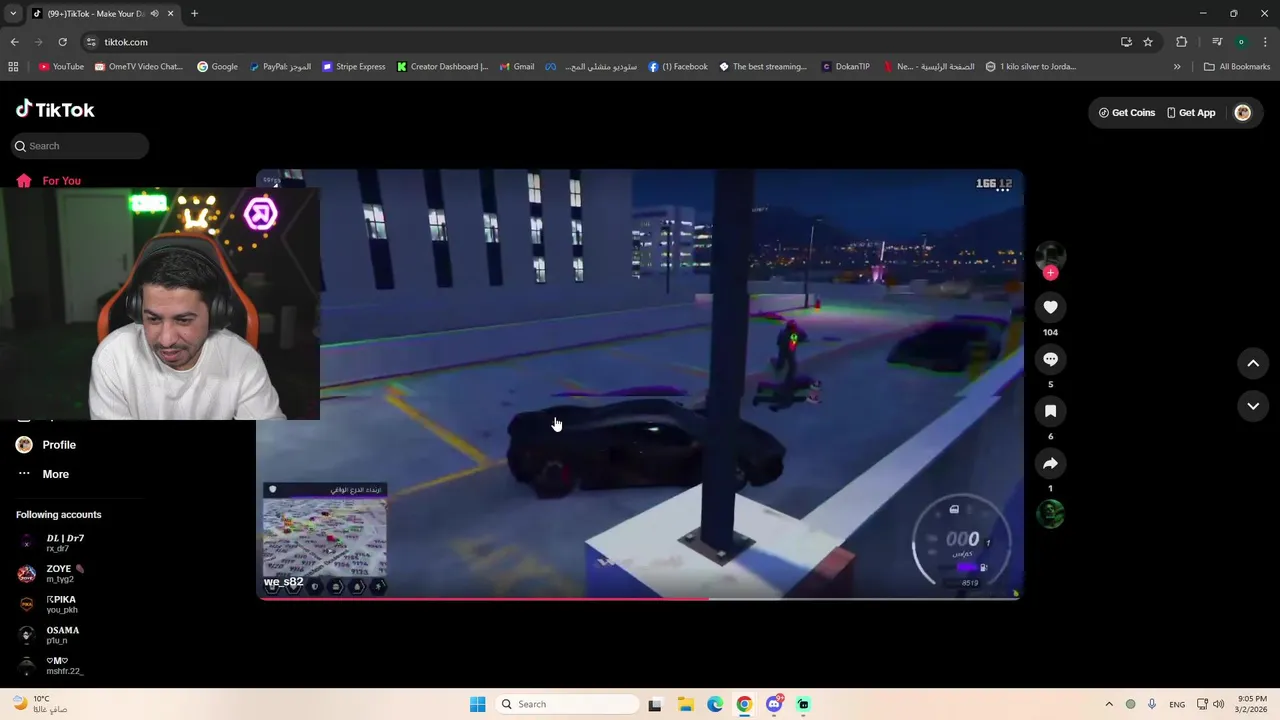Go to the next video with down arrow
The height and width of the screenshot is (720, 1280).
(x=1253, y=406)
